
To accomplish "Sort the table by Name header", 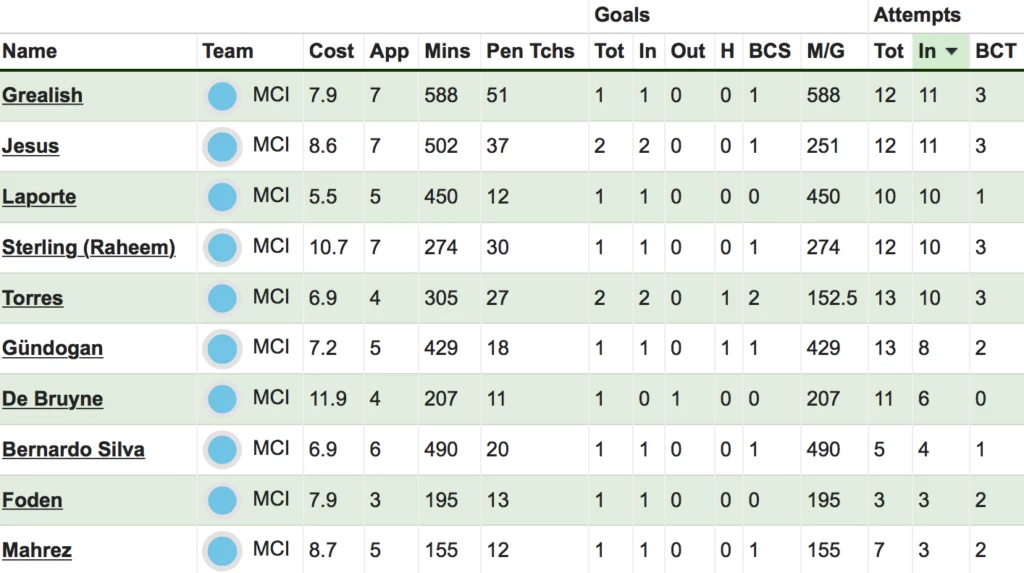I will [x=29, y=51].
